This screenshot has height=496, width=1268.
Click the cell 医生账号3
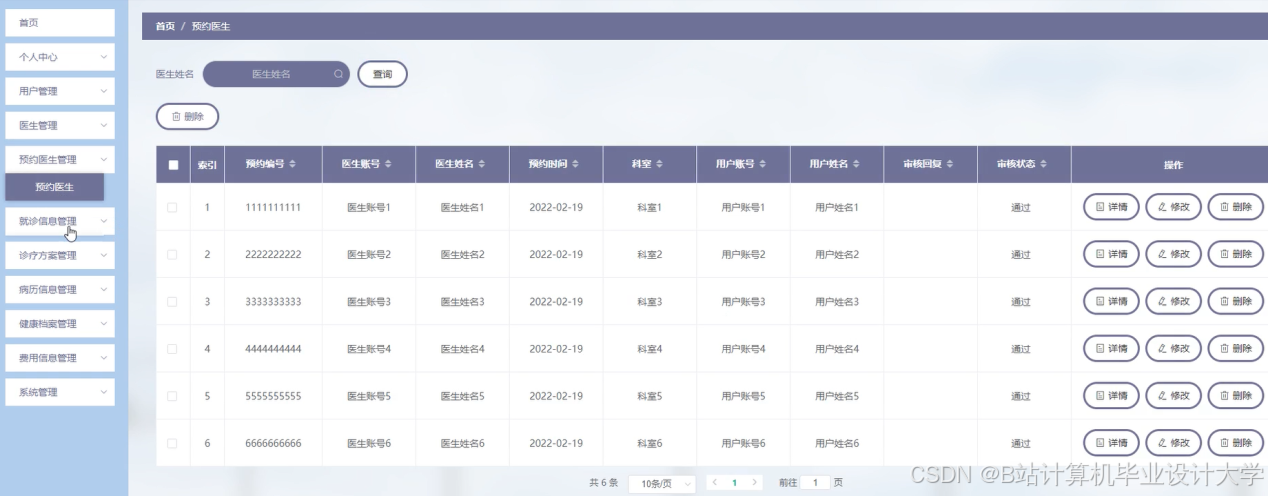click(x=368, y=302)
